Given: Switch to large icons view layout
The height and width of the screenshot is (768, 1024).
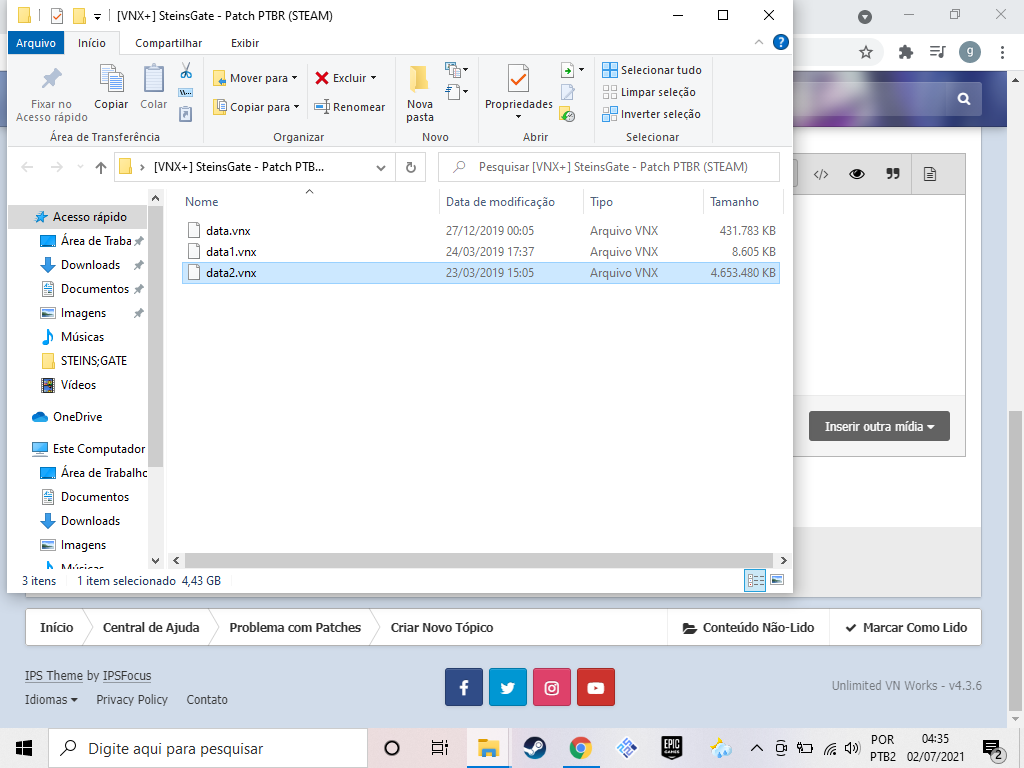Looking at the screenshot, I should (776, 580).
